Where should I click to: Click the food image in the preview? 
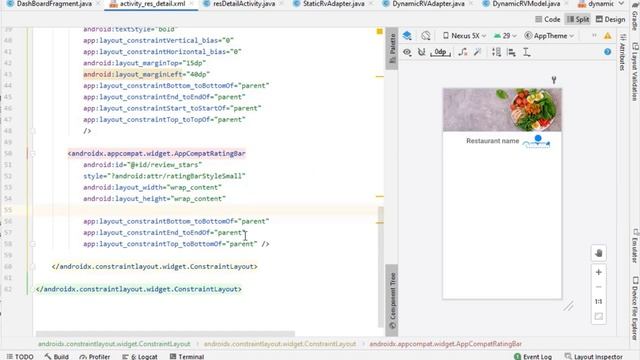tap(502, 110)
